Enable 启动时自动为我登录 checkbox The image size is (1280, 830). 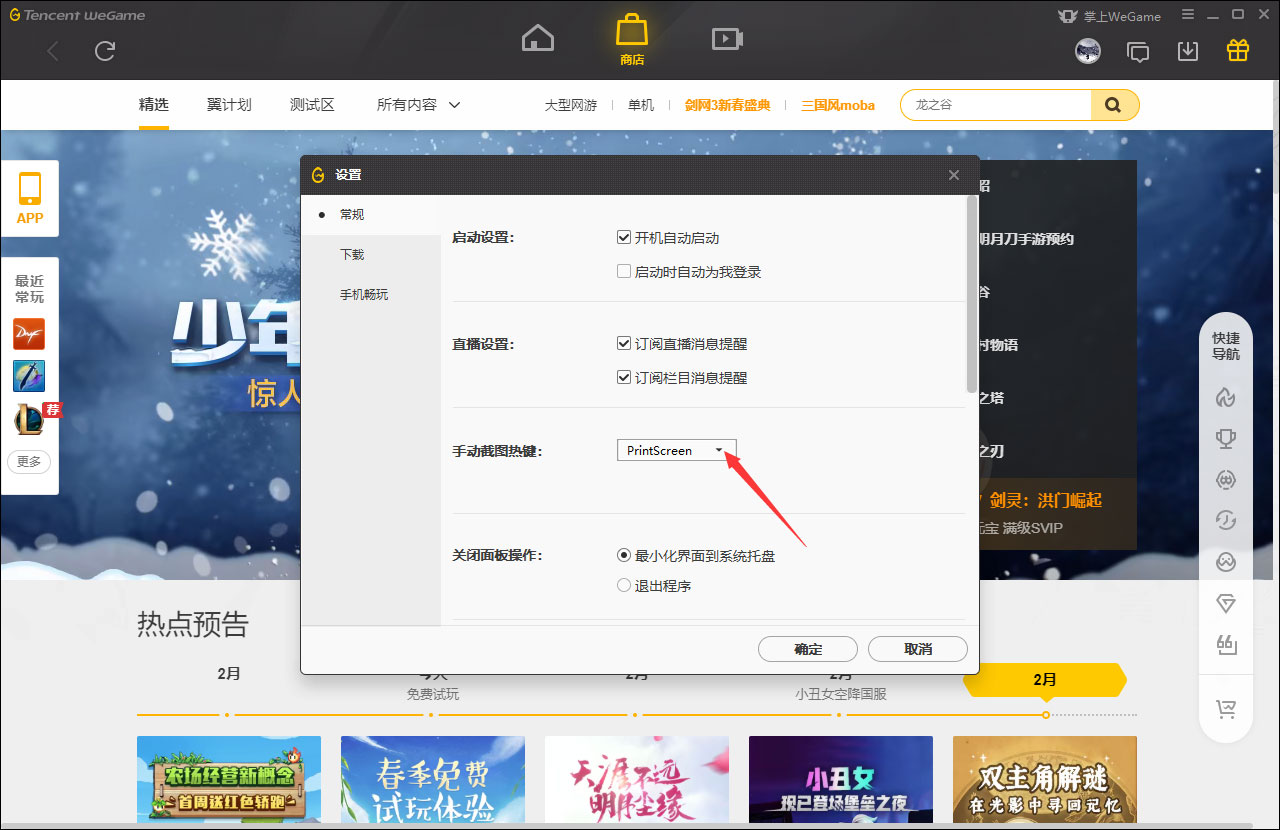(624, 271)
